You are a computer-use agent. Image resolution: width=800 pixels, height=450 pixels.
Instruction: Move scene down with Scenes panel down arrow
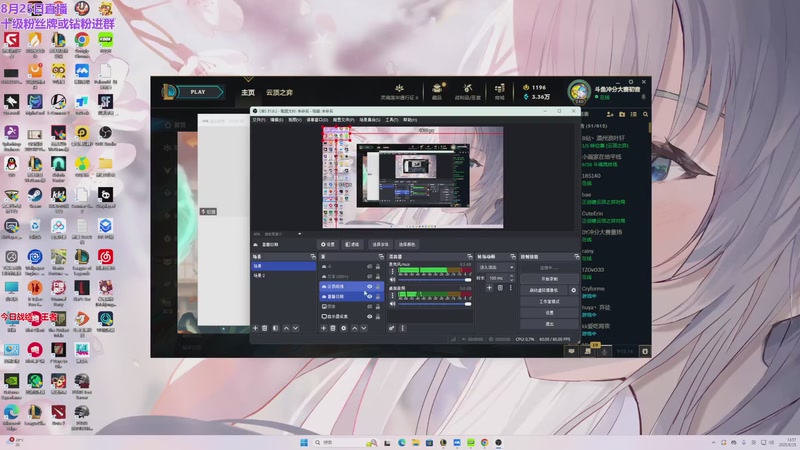(295, 328)
